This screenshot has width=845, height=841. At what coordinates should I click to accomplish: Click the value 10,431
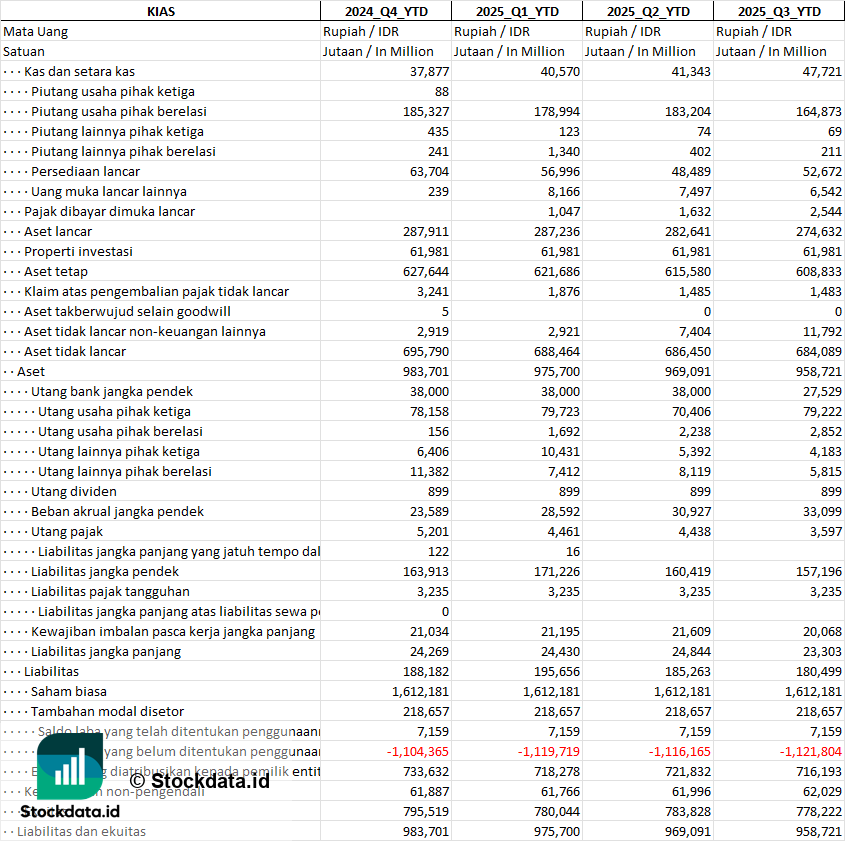(560, 451)
